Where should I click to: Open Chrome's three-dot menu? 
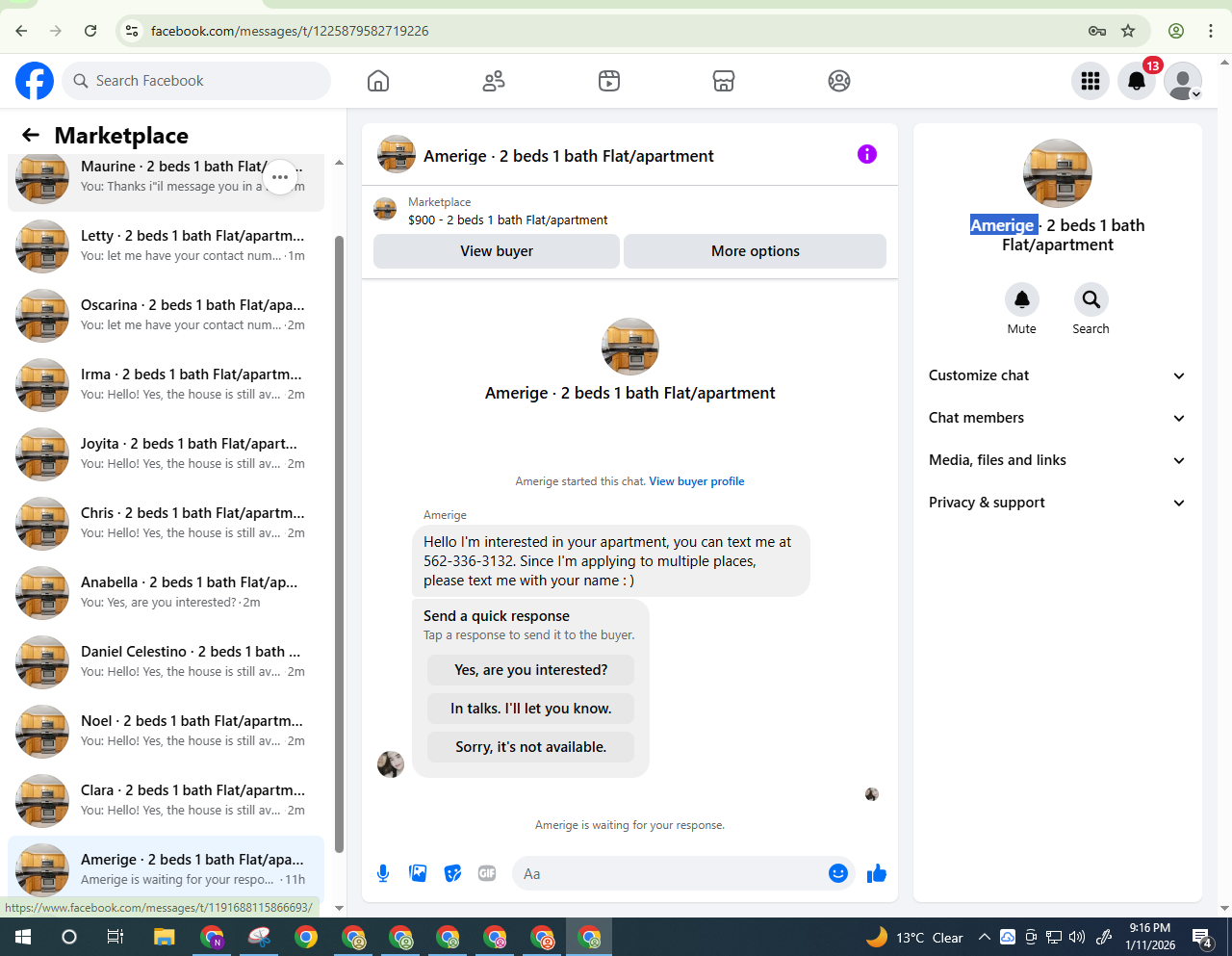point(1211,31)
